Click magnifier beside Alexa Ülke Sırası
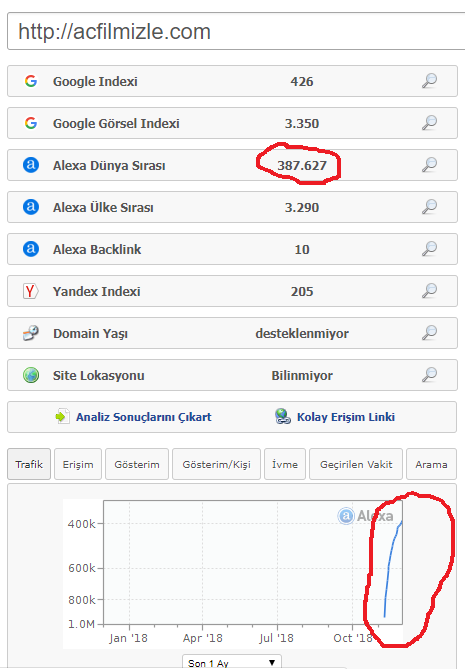 coord(430,207)
